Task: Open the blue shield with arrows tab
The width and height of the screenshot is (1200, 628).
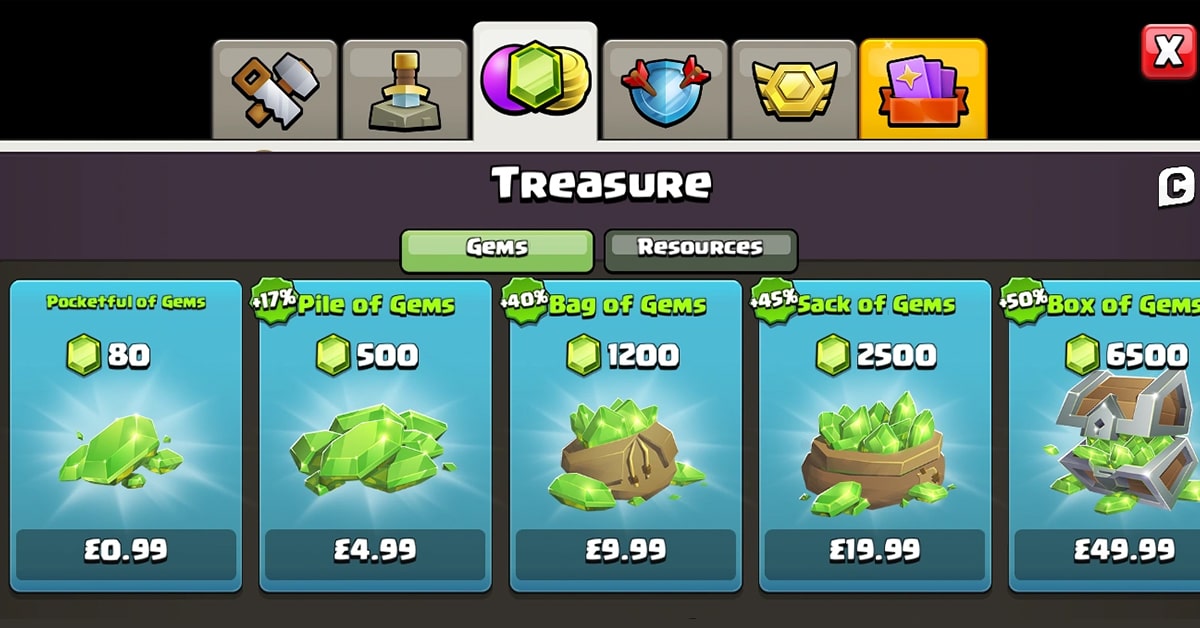Action: (x=665, y=90)
